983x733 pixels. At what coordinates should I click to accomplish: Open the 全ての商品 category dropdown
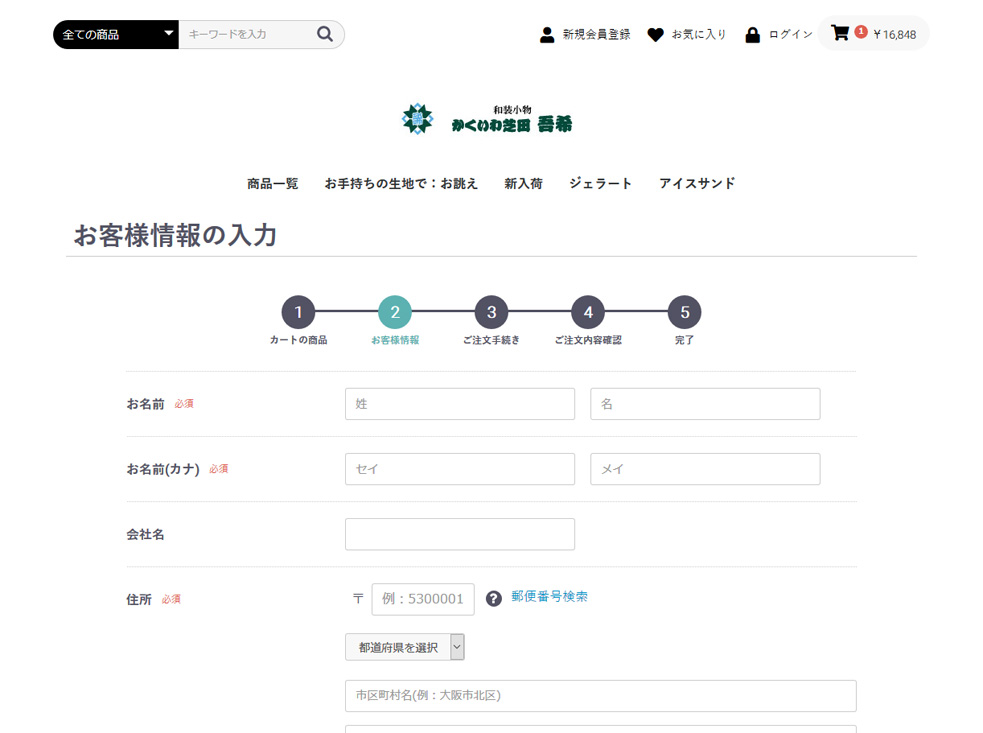click(x=115, y=34)
